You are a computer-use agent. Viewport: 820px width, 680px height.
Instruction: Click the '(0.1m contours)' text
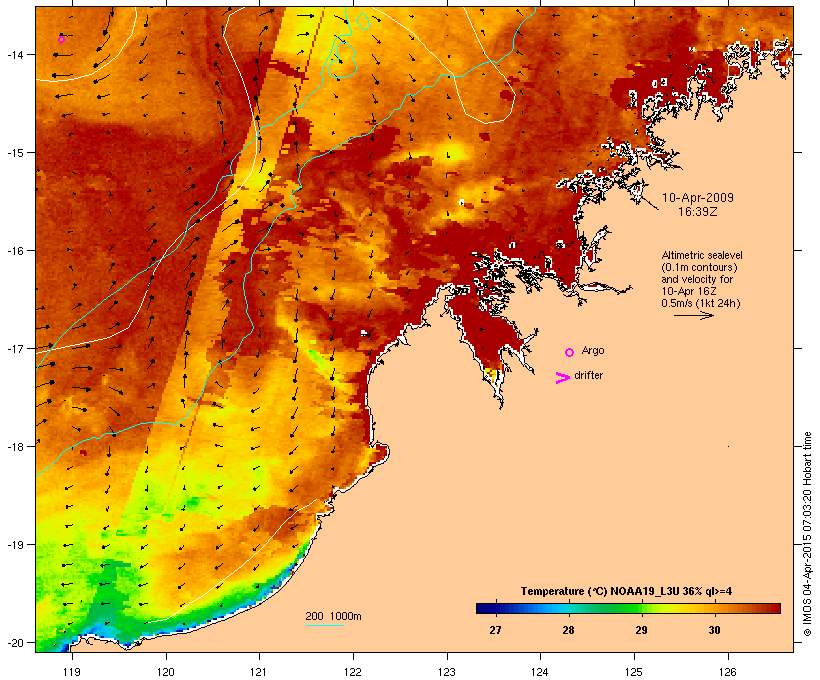point(699,267)
